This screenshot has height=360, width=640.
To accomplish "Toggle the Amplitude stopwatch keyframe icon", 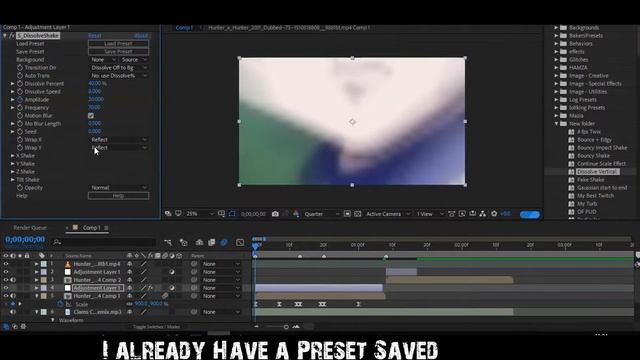I will [20, 100].
